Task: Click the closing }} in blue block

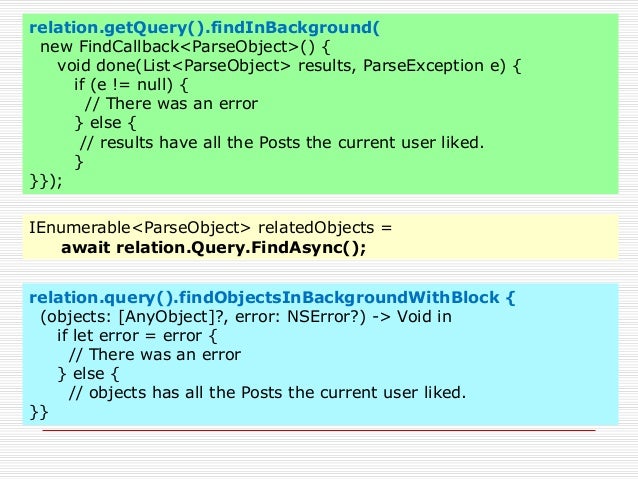Action: [39, 412]
